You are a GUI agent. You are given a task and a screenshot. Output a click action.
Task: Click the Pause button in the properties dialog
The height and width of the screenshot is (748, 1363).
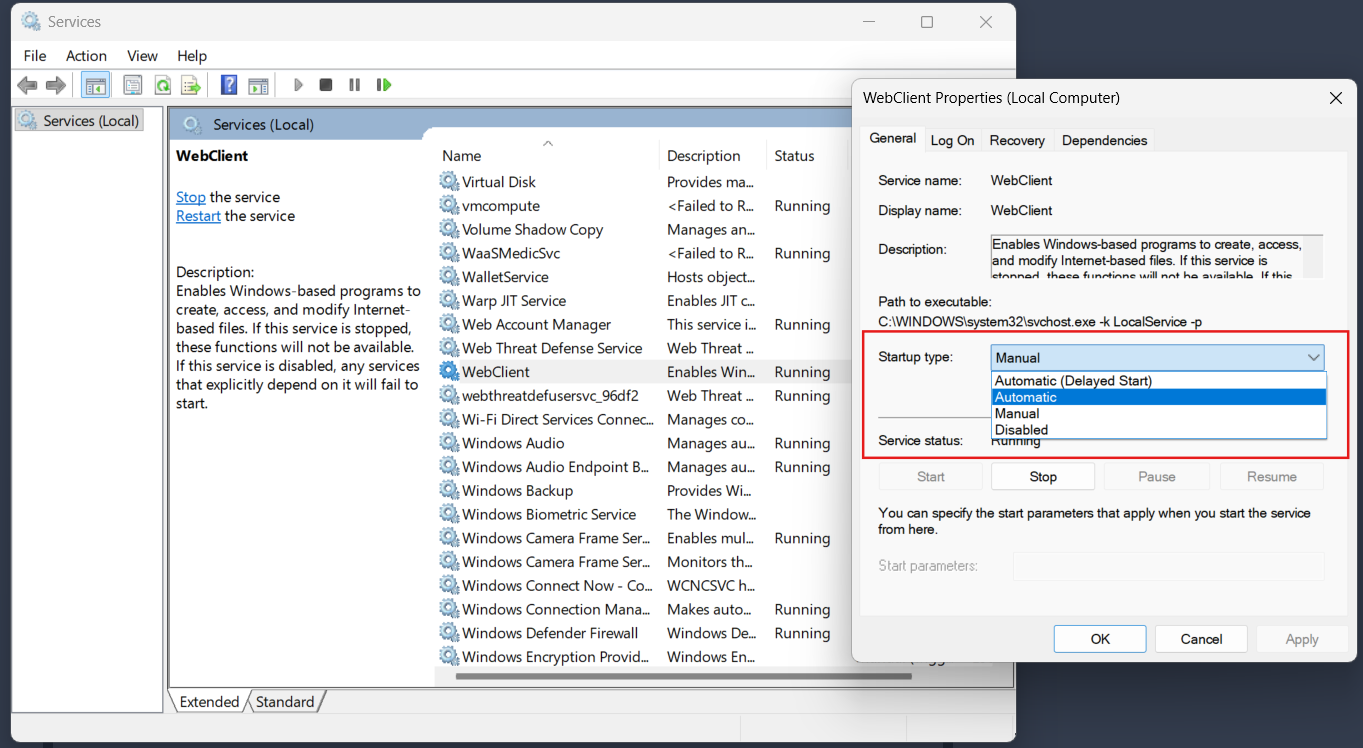pyautogui.click(x=1157, y=477)
